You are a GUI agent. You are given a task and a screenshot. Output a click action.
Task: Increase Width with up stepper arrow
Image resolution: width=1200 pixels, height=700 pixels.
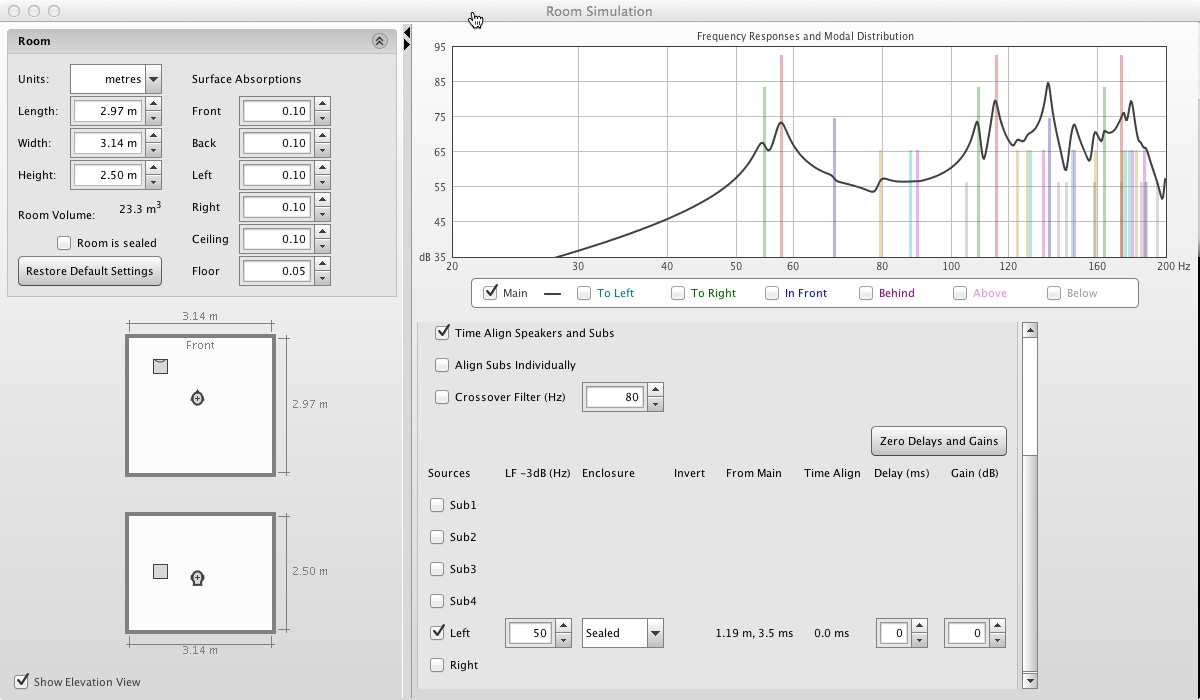[x=153, y=136]
